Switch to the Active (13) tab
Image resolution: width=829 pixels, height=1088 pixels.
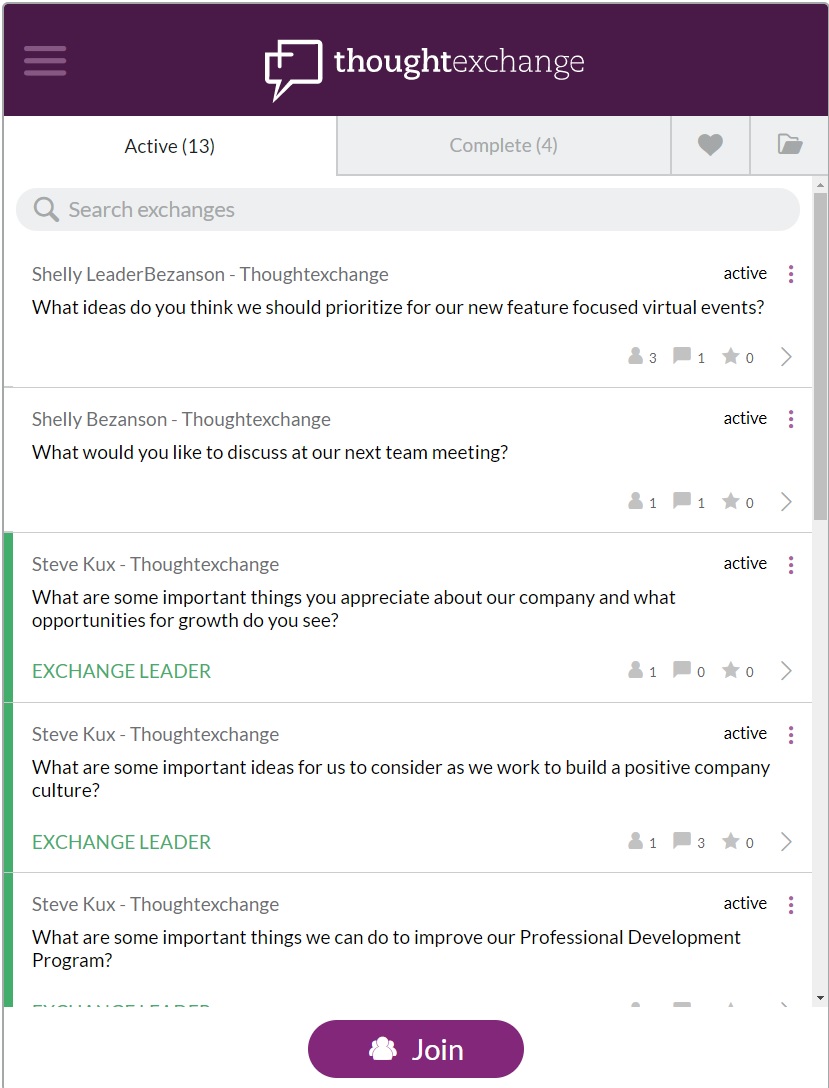[170, 146]
